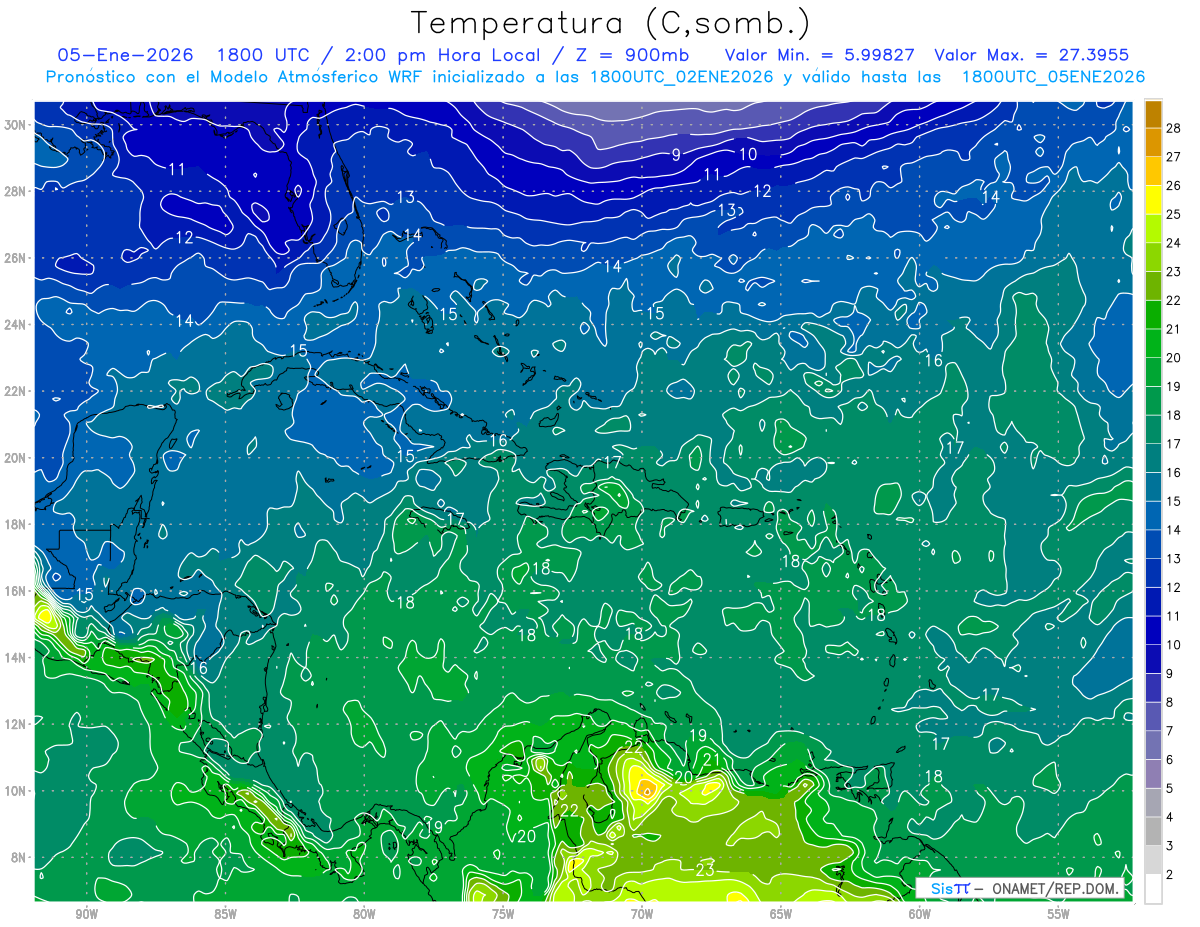The height and width of the screenshot is (927, 1200).
Task: Click the 90W longitude axis label
Action: coord(86,914)
